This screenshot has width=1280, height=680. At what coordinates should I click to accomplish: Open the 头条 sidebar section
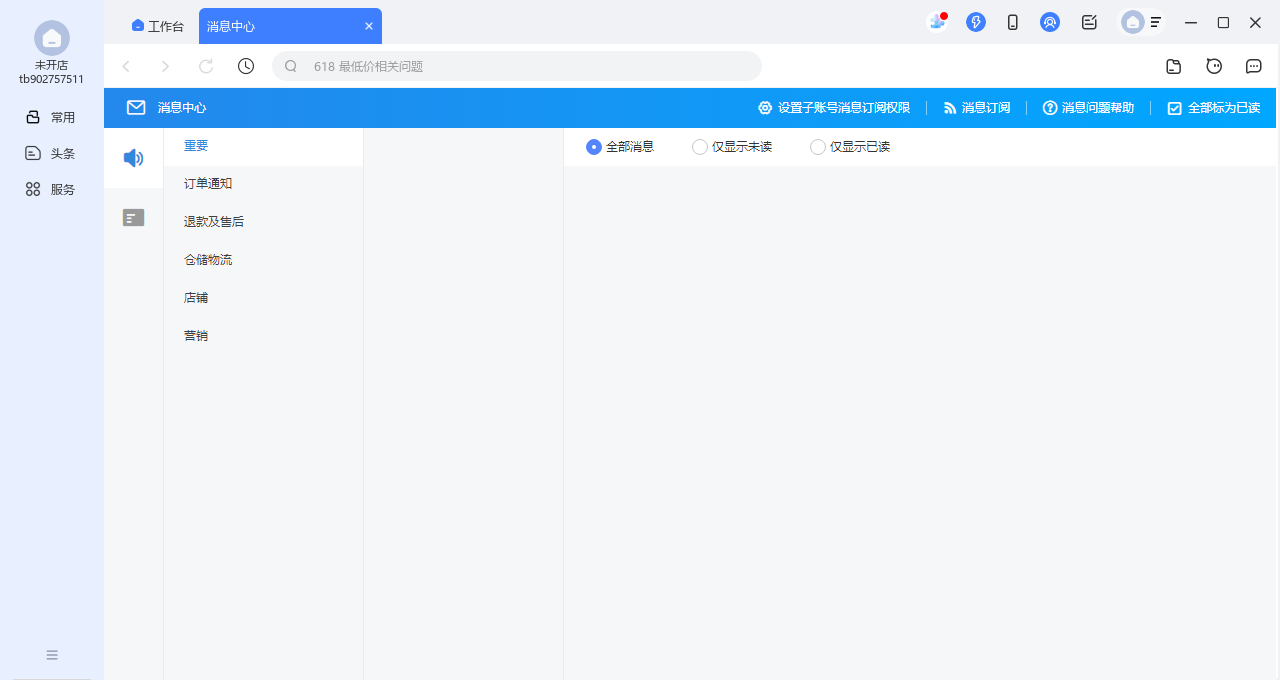[x=50, y=153]
